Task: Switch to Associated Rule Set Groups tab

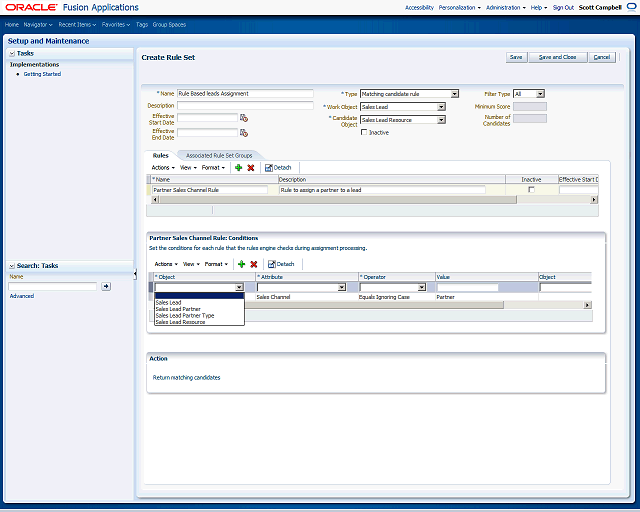Action: (219, 156)
